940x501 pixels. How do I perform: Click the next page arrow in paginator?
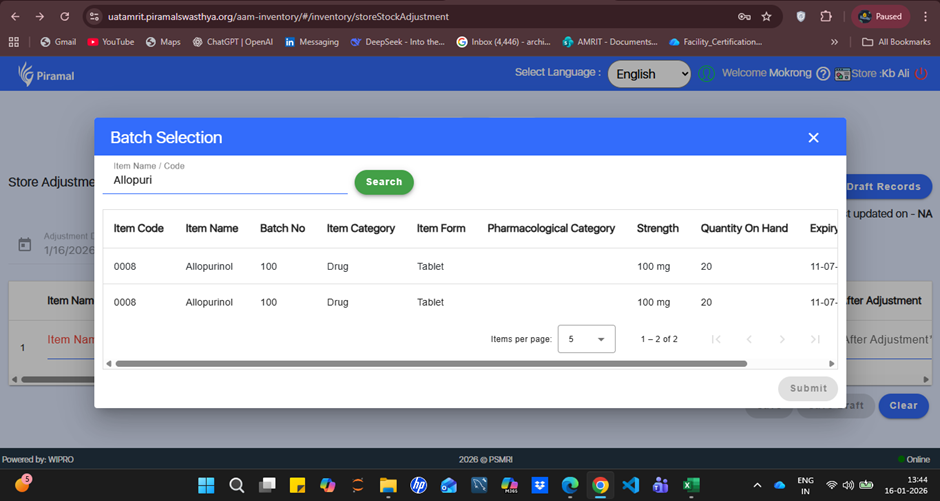coord(782,339)
